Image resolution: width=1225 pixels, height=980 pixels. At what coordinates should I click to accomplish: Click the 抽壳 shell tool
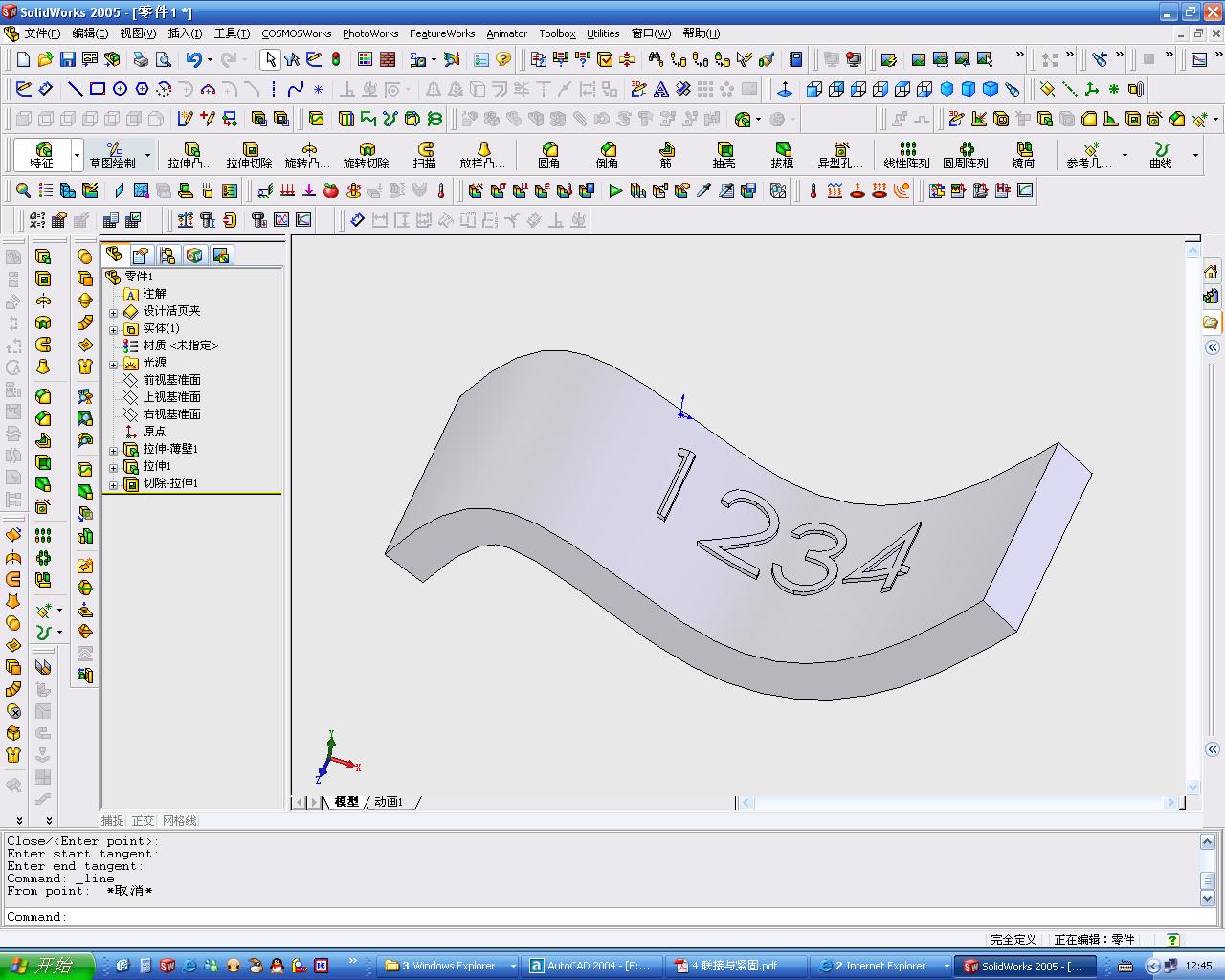coord(724,155)
